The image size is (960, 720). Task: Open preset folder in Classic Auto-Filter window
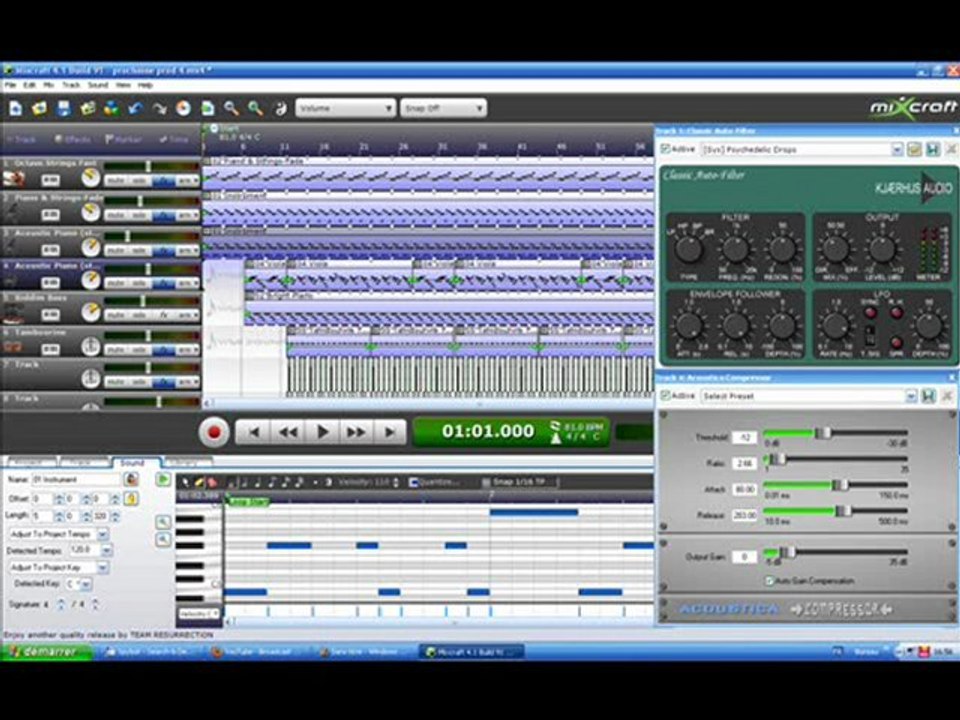click(x=914, y=149)
